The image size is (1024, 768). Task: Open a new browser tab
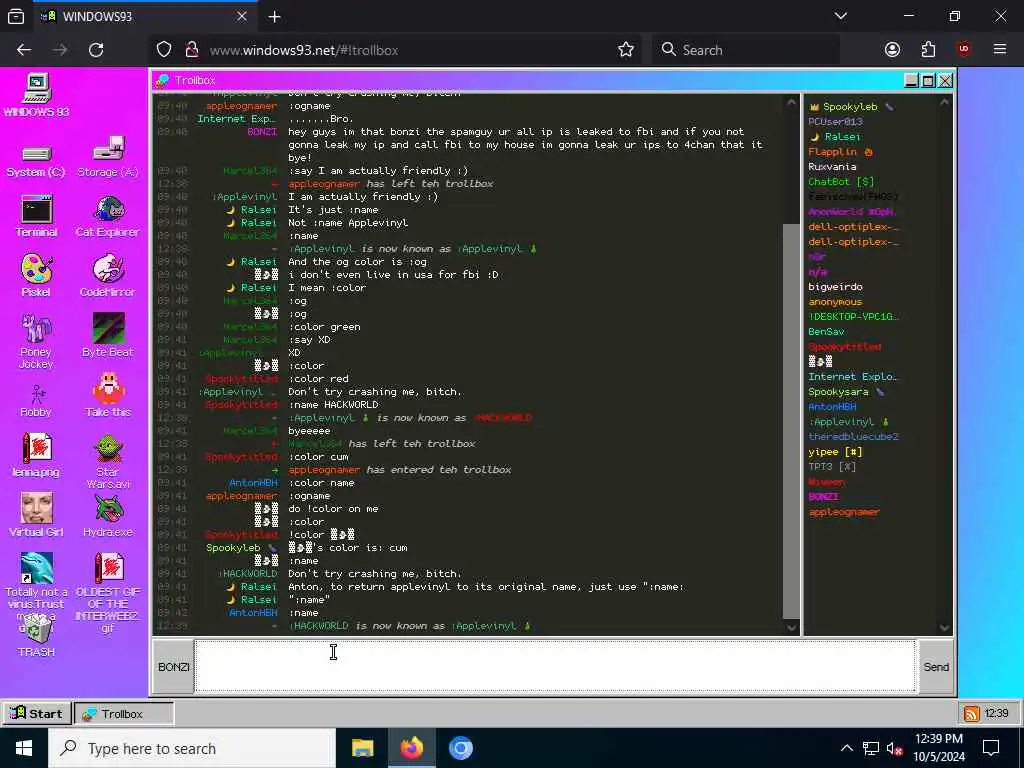pyautogui.click(x=274, y=16)
